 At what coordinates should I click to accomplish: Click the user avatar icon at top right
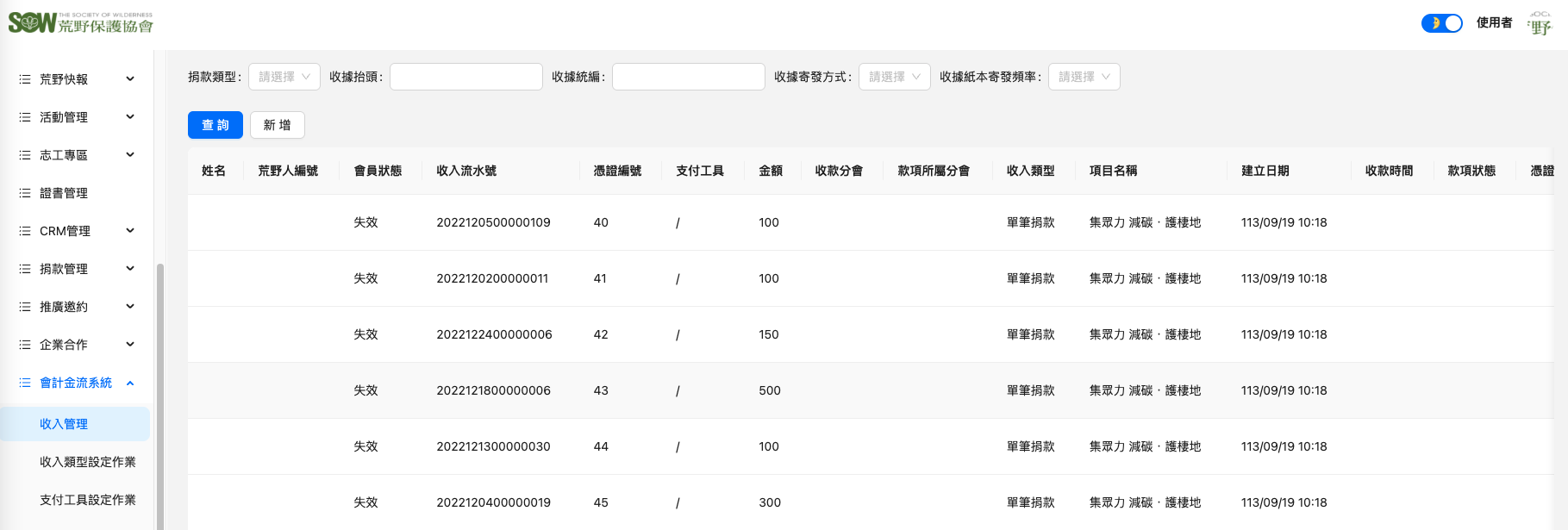point(1540,23)
